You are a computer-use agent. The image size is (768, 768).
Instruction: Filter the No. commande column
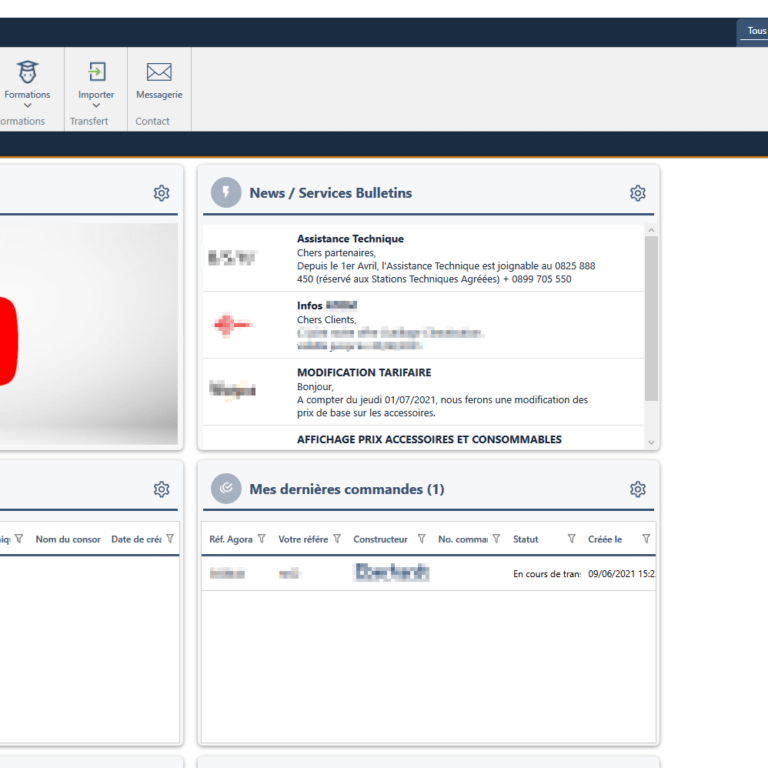[496, 539]
